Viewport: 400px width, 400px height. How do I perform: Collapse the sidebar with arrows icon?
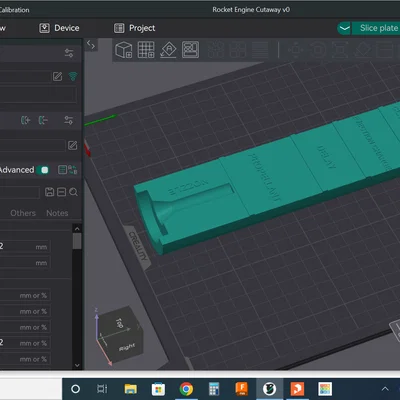(x=91, y=45)
